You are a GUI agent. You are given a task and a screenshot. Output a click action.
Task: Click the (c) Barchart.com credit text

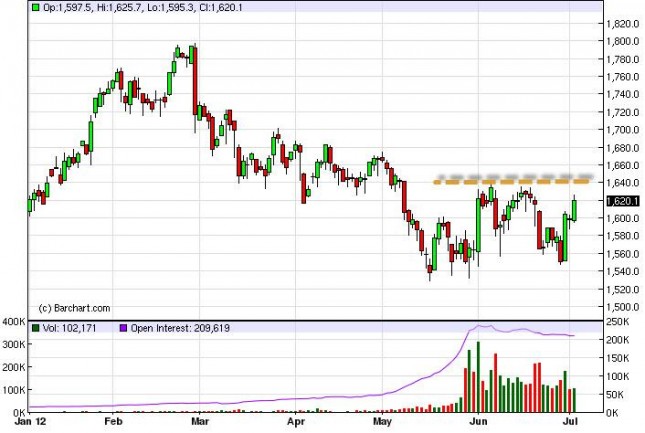(74, 308)
